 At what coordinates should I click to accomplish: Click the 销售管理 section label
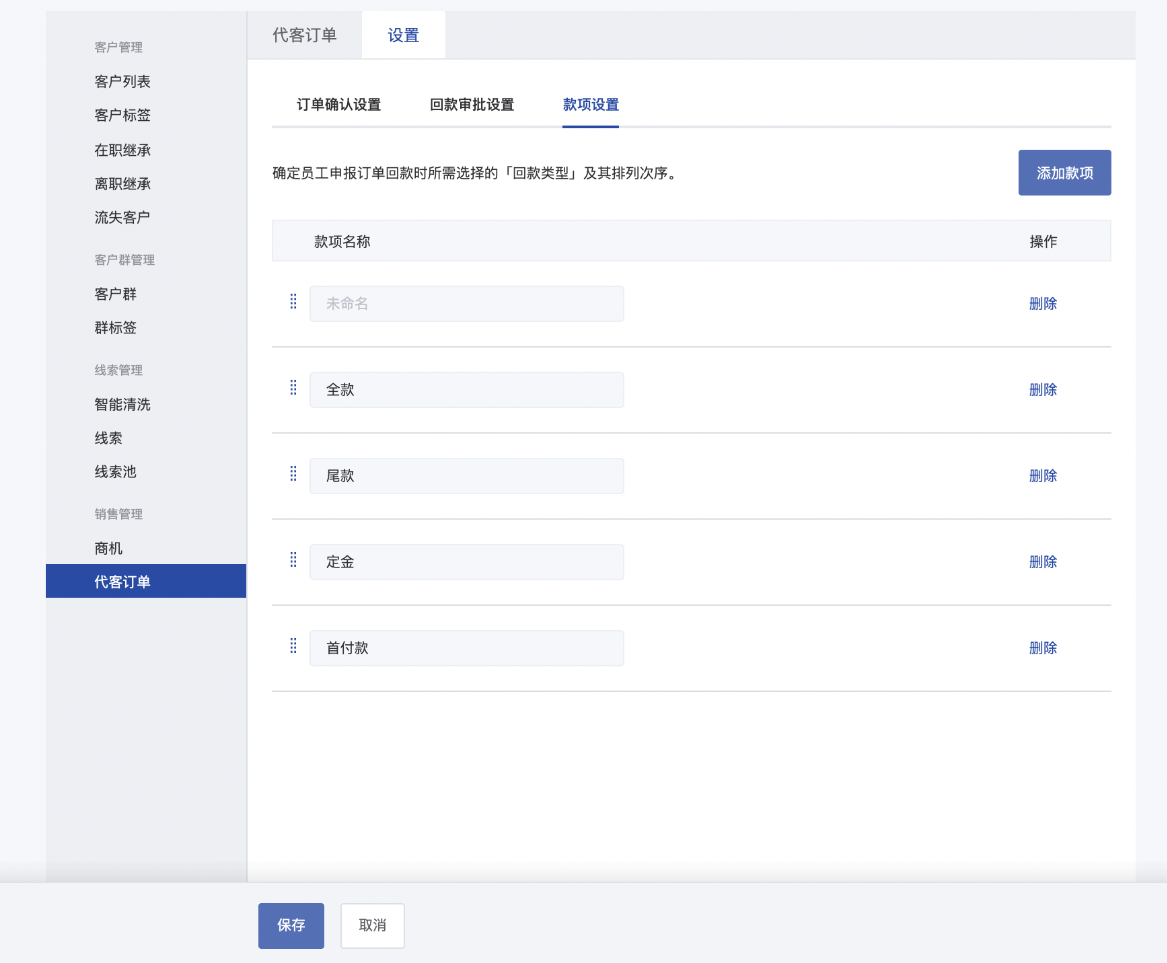pos(118,514)
